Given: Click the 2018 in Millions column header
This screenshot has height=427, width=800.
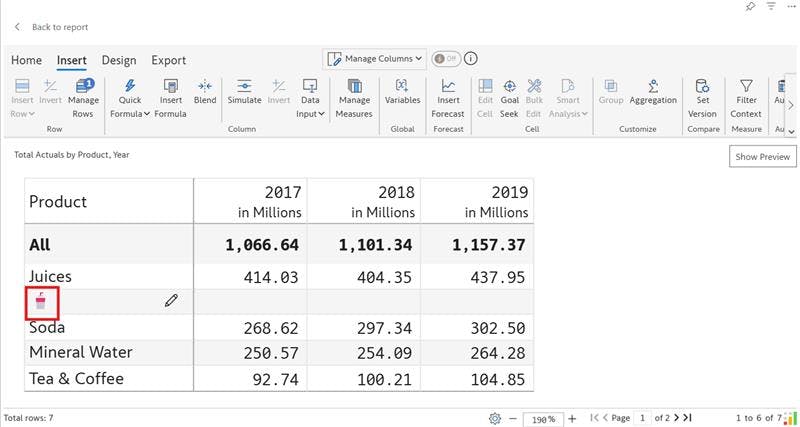Looking at the screenshot, I should [364, 201].
